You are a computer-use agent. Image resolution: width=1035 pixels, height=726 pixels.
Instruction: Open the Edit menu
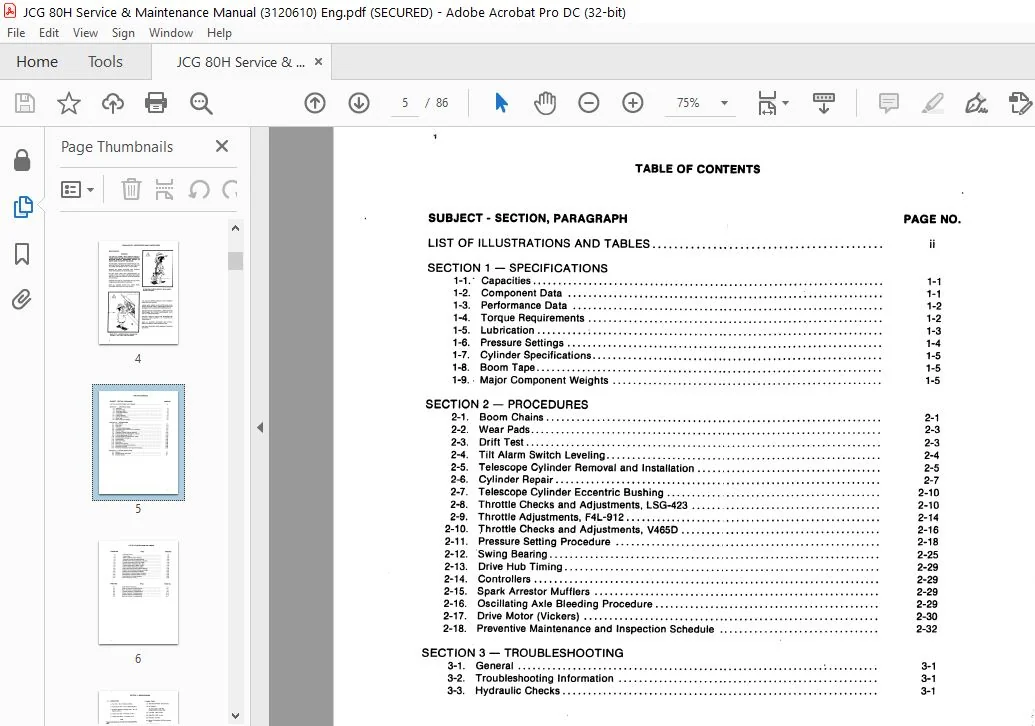pos(49,33)
